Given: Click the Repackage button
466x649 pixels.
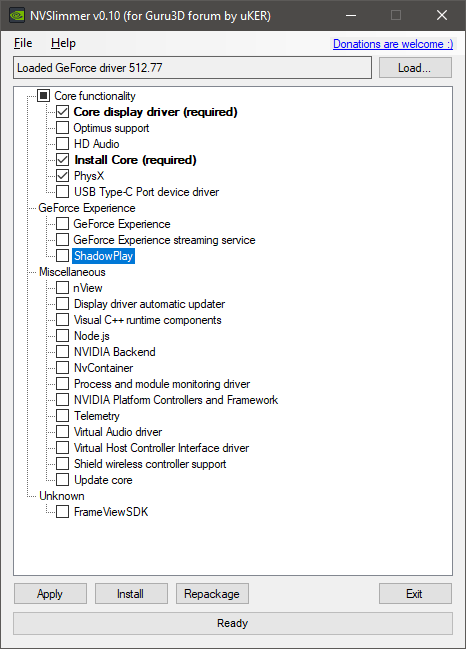Looking at the screenshot, I should [212, 594].
